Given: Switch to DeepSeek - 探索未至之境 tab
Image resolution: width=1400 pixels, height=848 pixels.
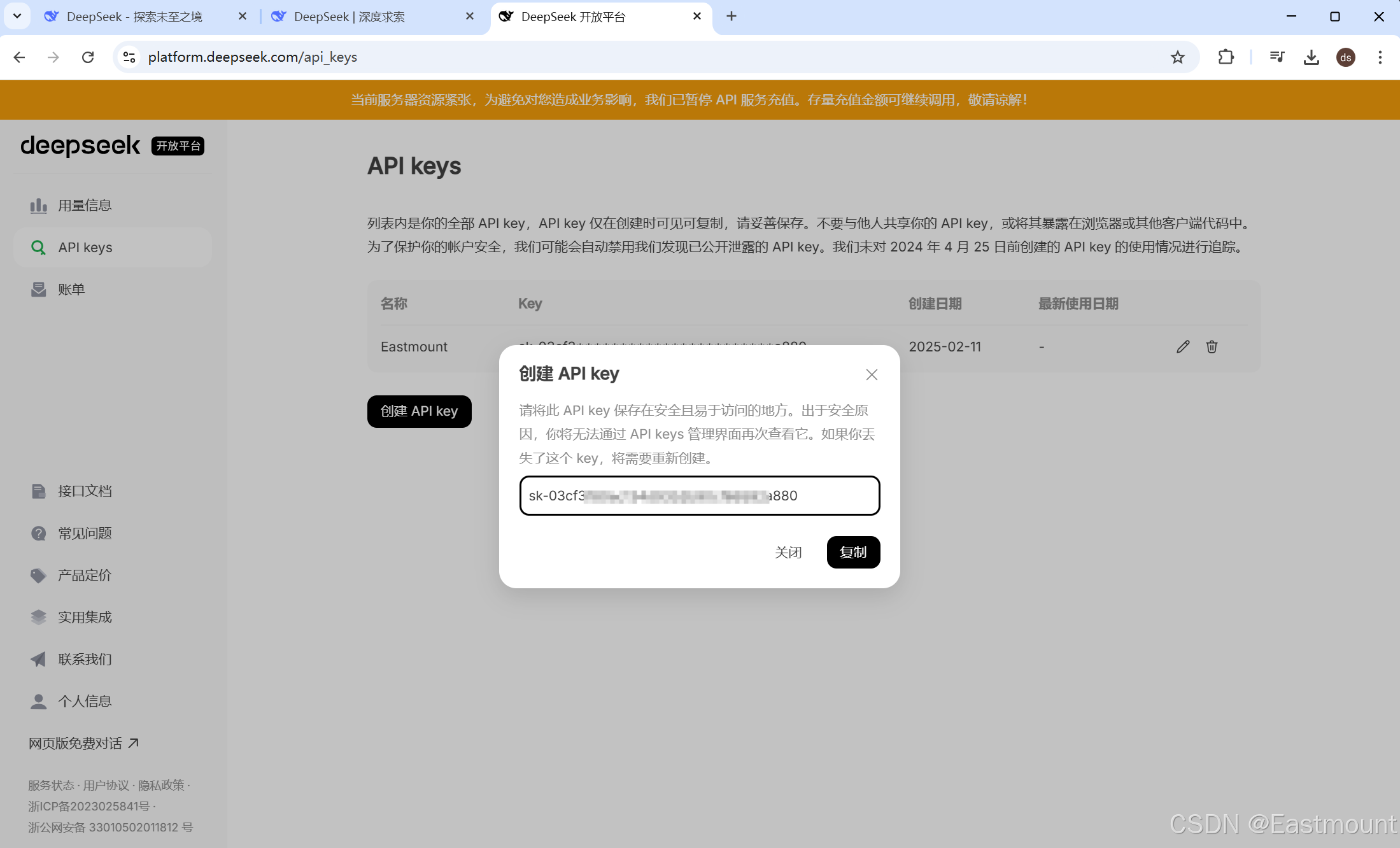Looking at the screenshot, I should pyautogui.click(x=134, y=17).
